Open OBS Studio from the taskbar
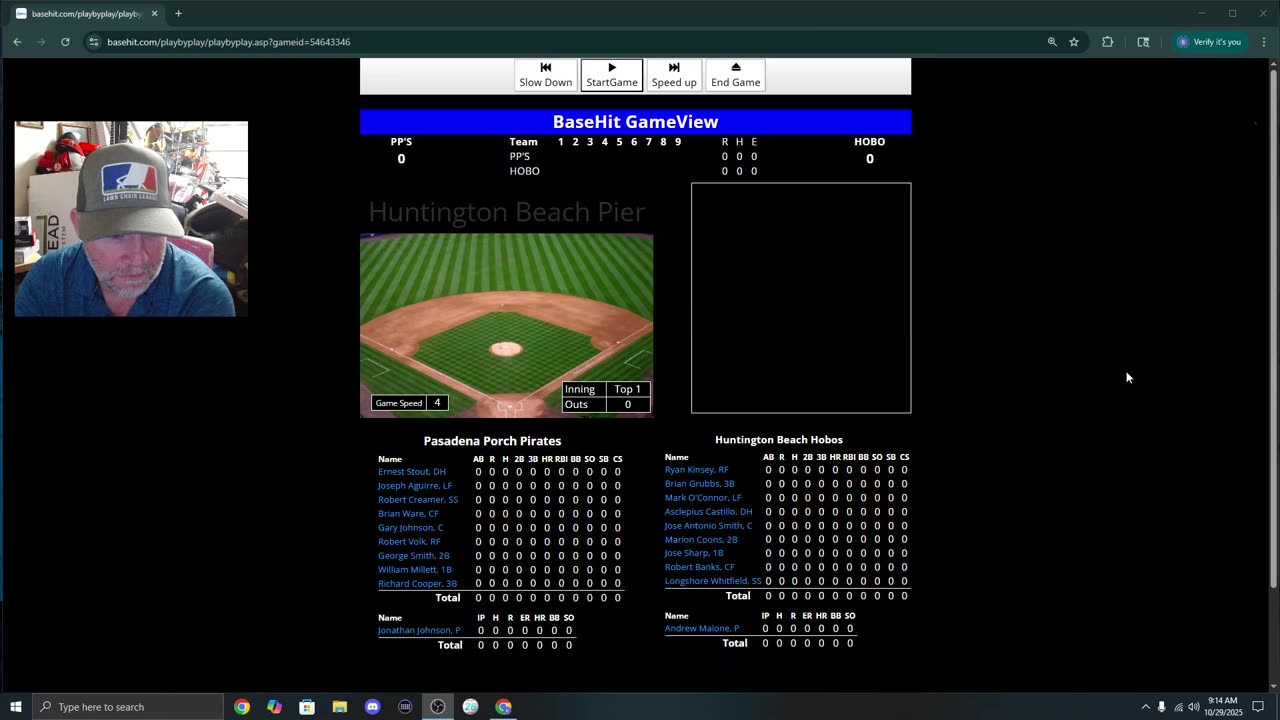 click(x=438, y=707)
